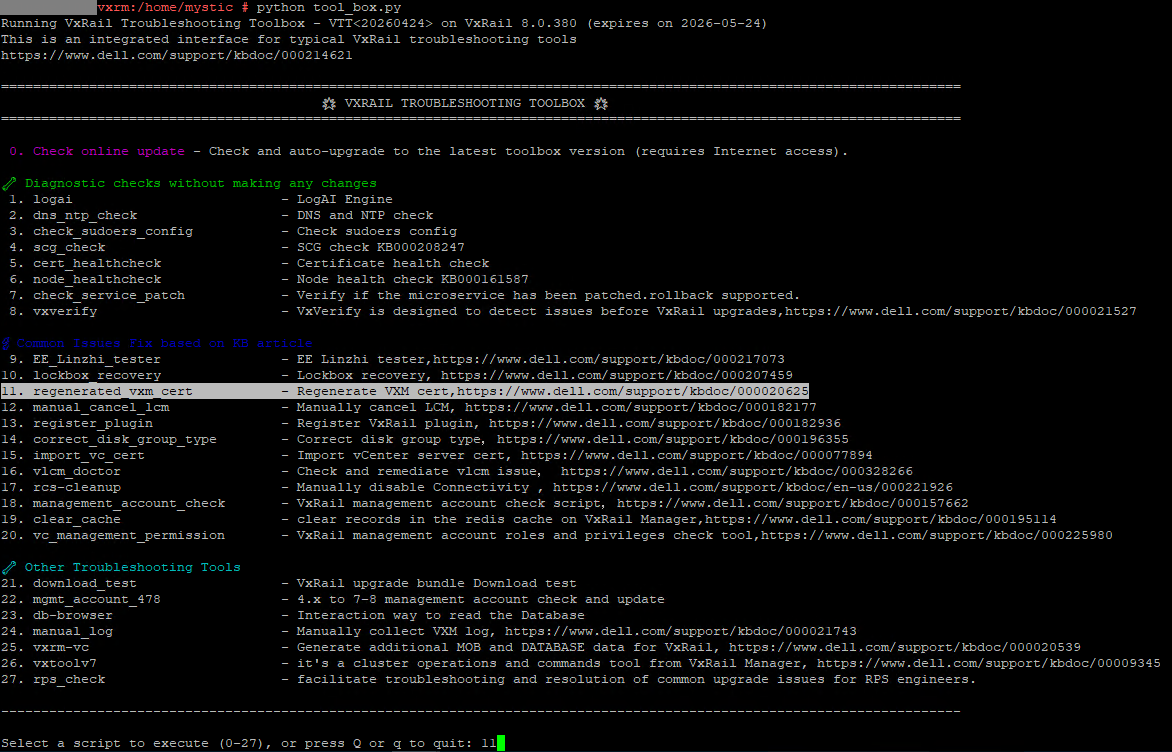
Task: Open the kbdoc/000021527 link on vxverify row
Action: (960, 311)
